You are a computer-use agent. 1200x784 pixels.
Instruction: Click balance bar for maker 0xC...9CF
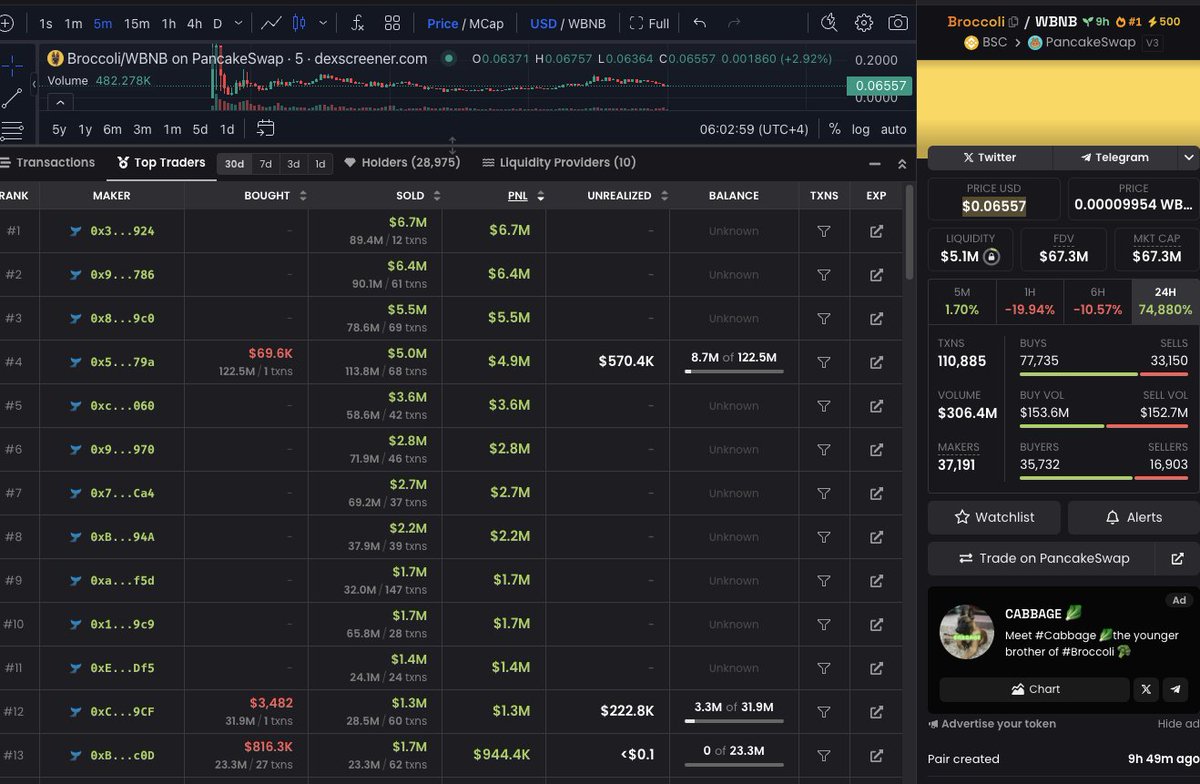tap(734, 721)
